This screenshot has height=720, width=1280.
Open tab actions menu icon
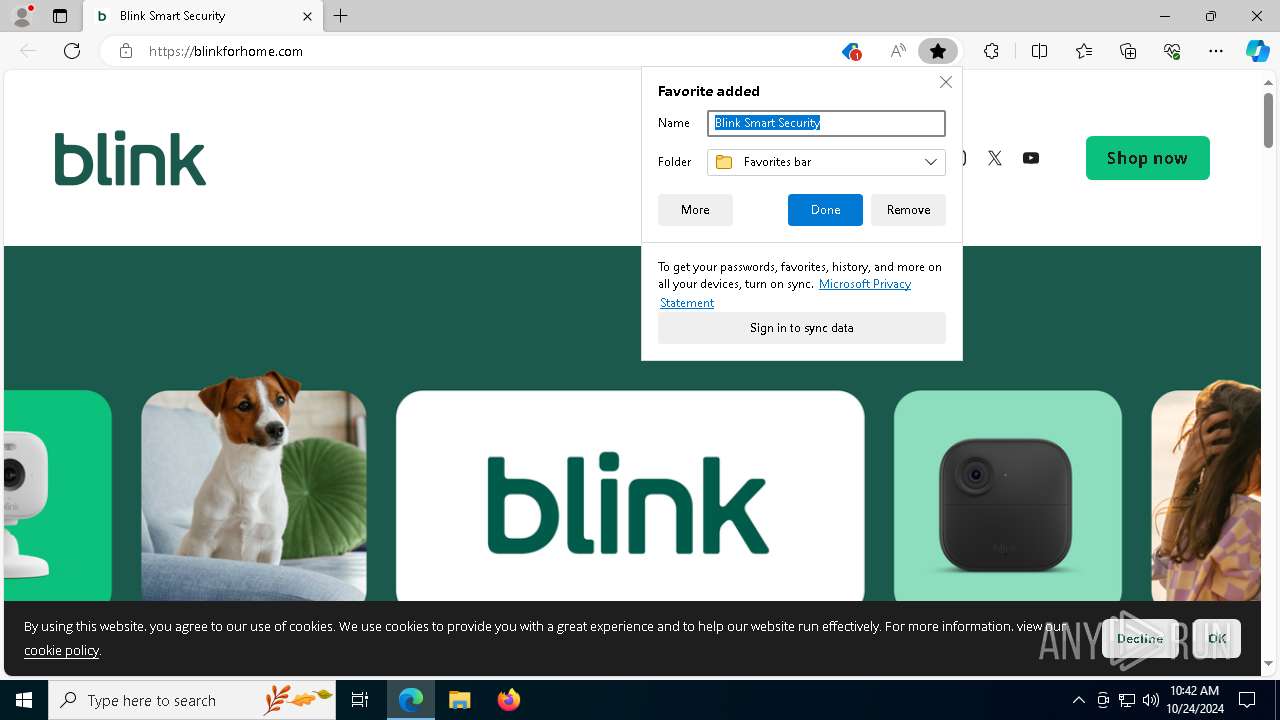point(60,16)
